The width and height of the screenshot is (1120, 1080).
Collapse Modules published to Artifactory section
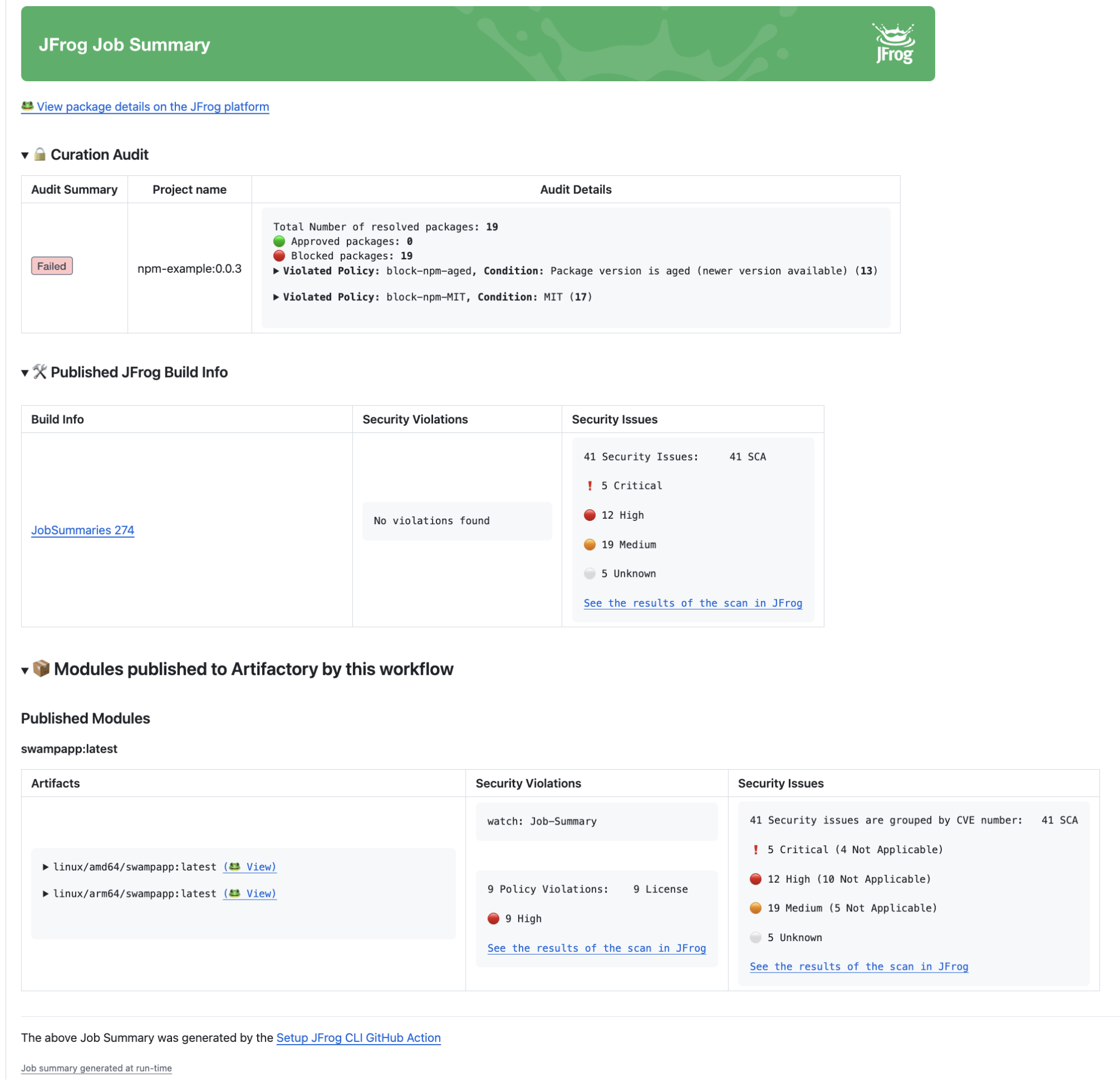coord(25,670)
